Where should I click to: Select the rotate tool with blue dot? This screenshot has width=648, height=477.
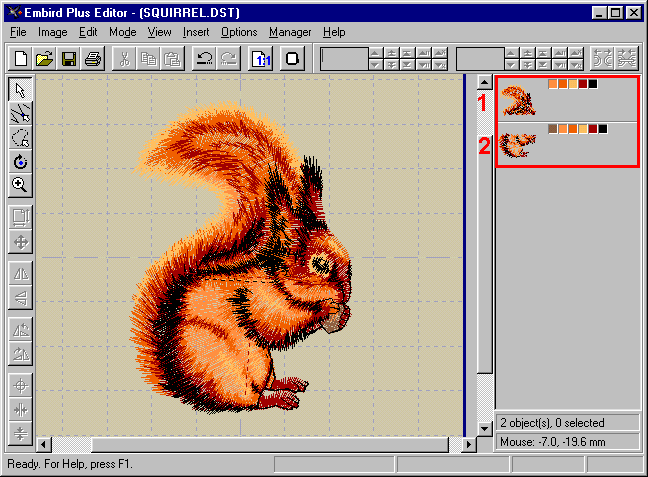[20, 162]
